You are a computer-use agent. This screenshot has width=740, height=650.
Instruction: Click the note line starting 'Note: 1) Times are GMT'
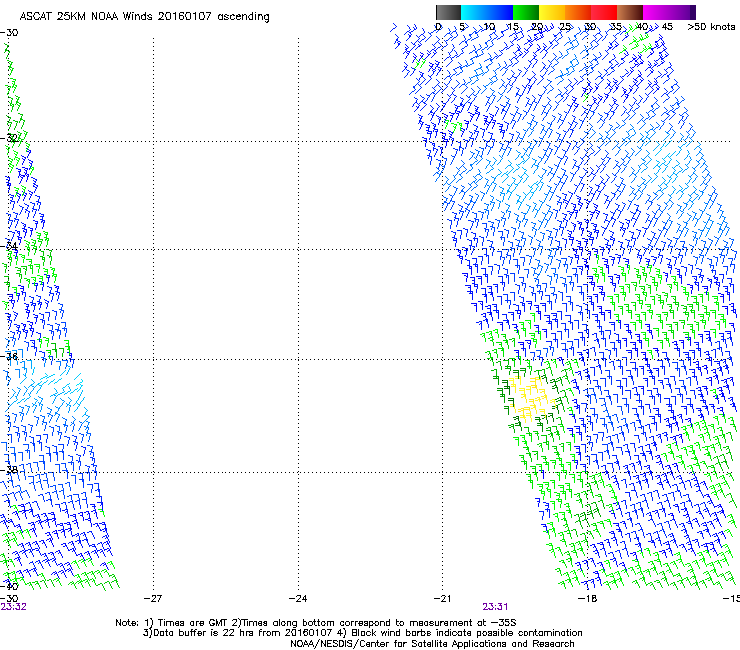[x=316, y=623]
